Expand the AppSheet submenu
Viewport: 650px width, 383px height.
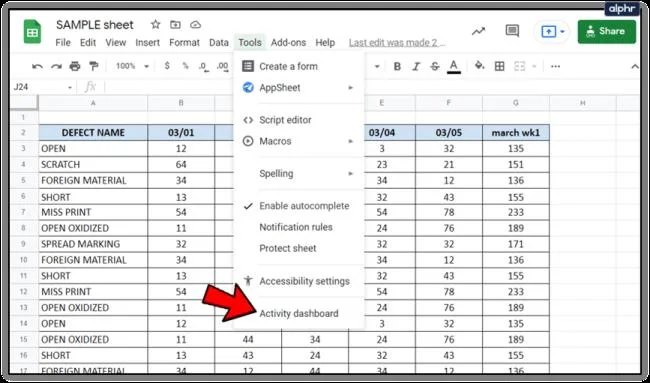click(350, 88)
